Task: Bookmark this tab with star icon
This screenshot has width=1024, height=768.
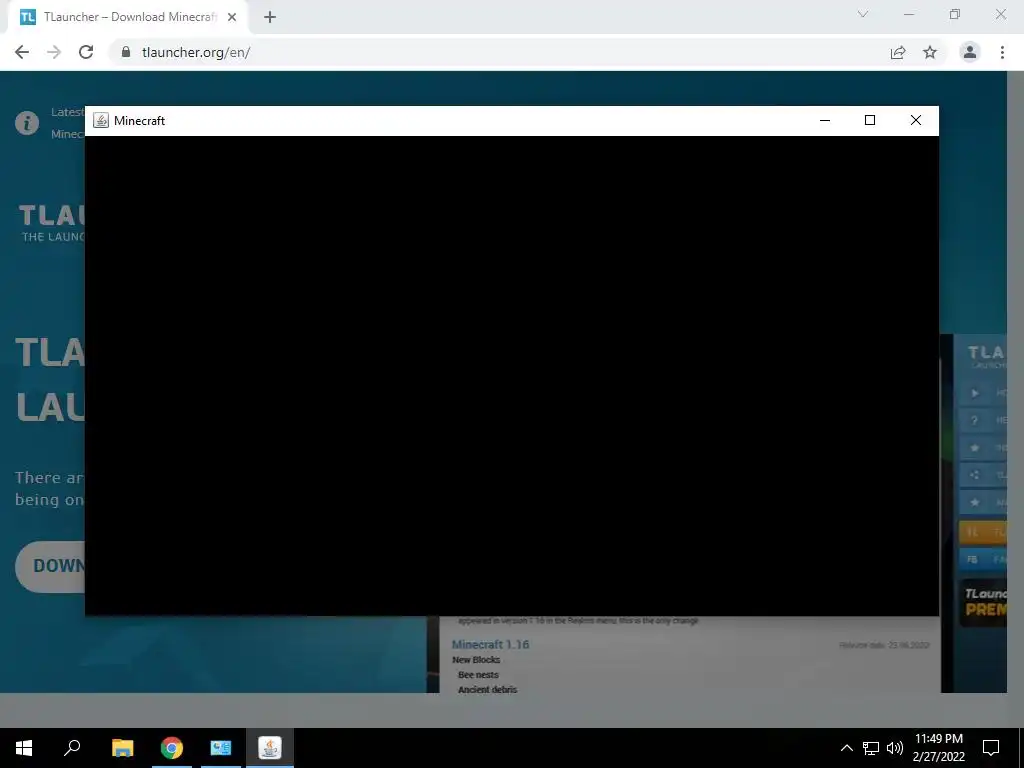Action: click(x=930, y=52)
